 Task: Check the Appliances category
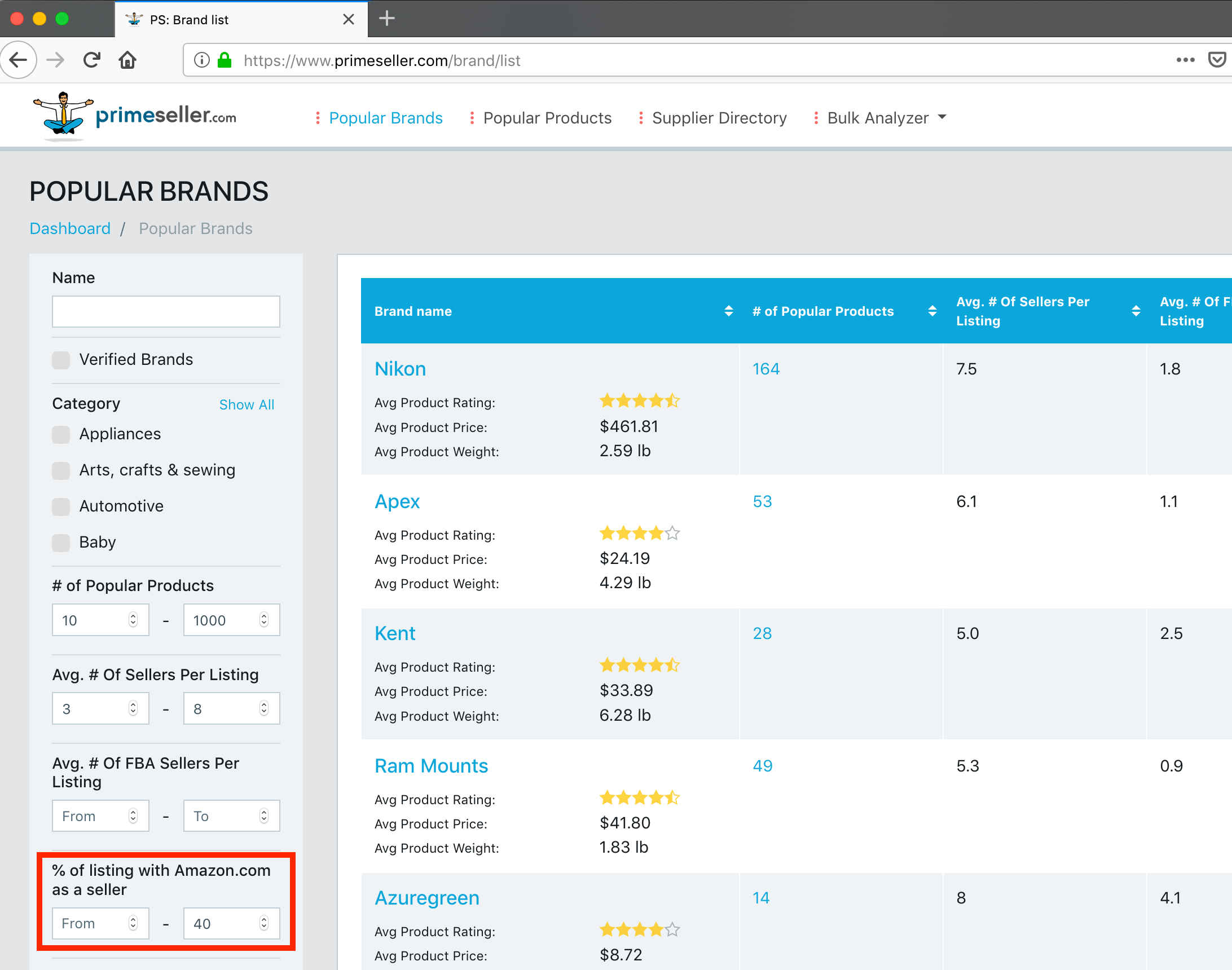(61, 434)
